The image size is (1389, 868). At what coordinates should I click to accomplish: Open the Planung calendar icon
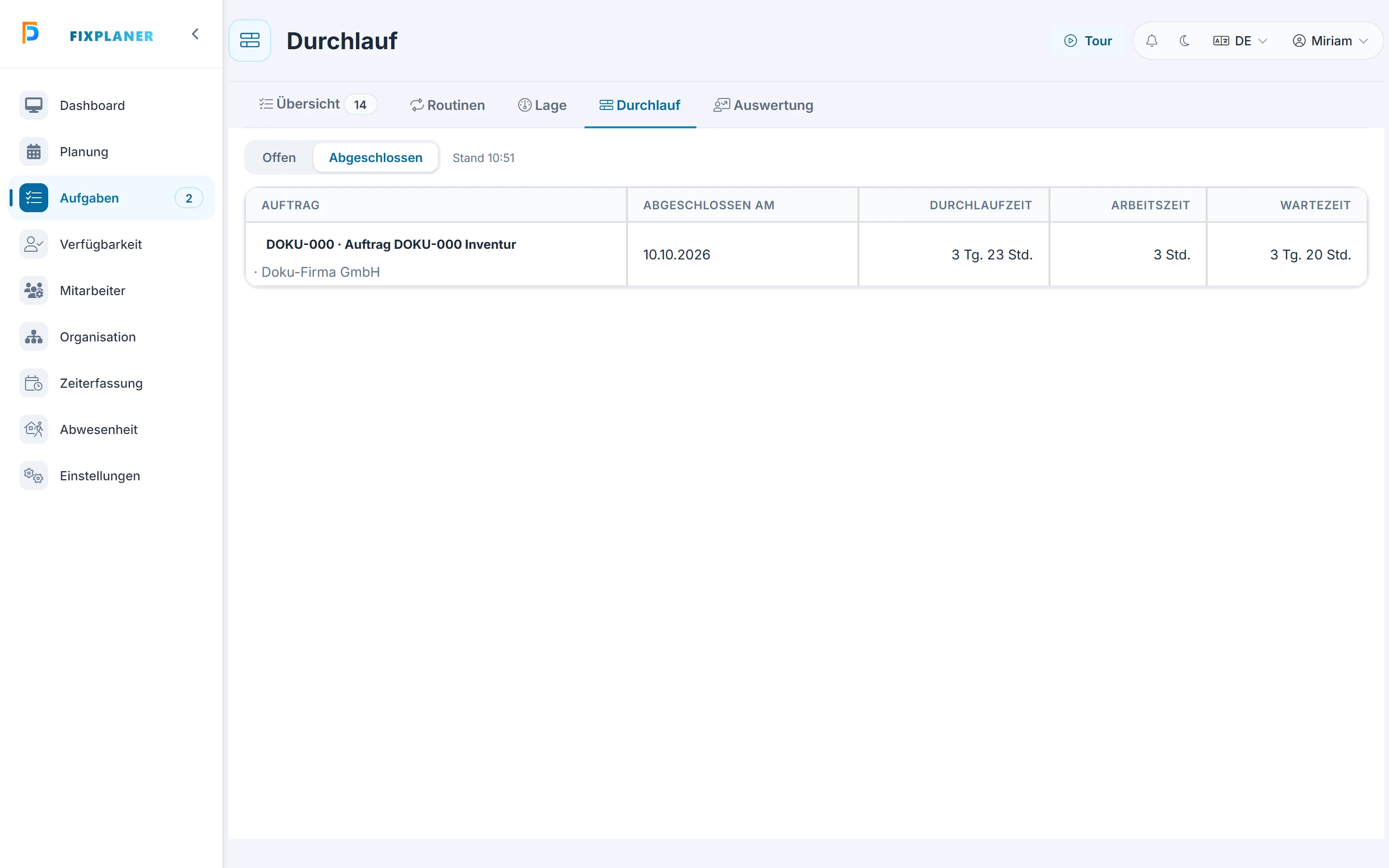pyautogui.click(x=34, y=152)
